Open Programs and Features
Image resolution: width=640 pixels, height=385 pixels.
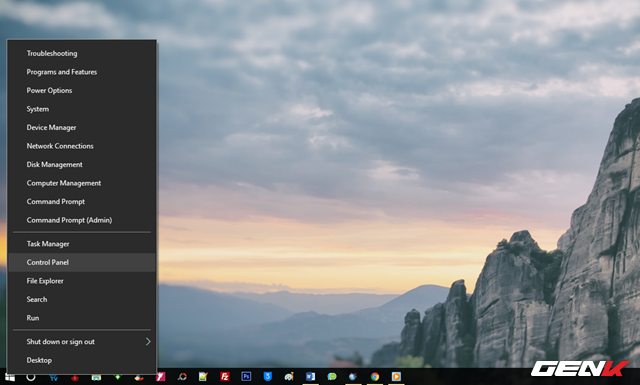82,72
